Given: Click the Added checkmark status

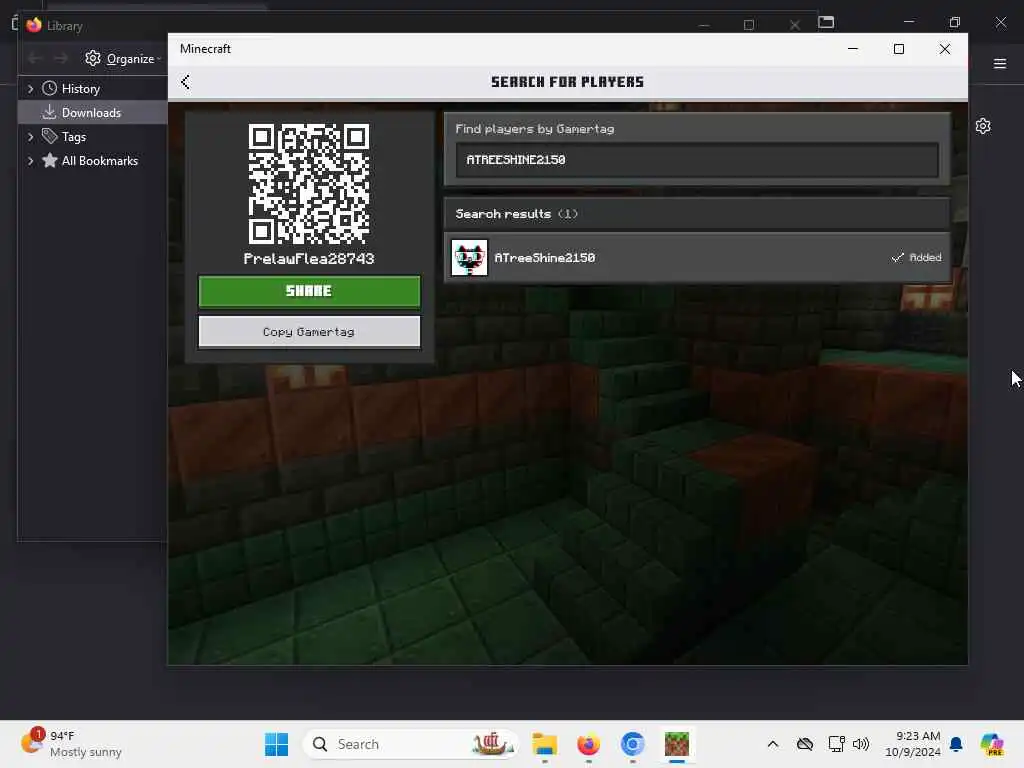Looking at the screenshot, I should tap(916, 257).
